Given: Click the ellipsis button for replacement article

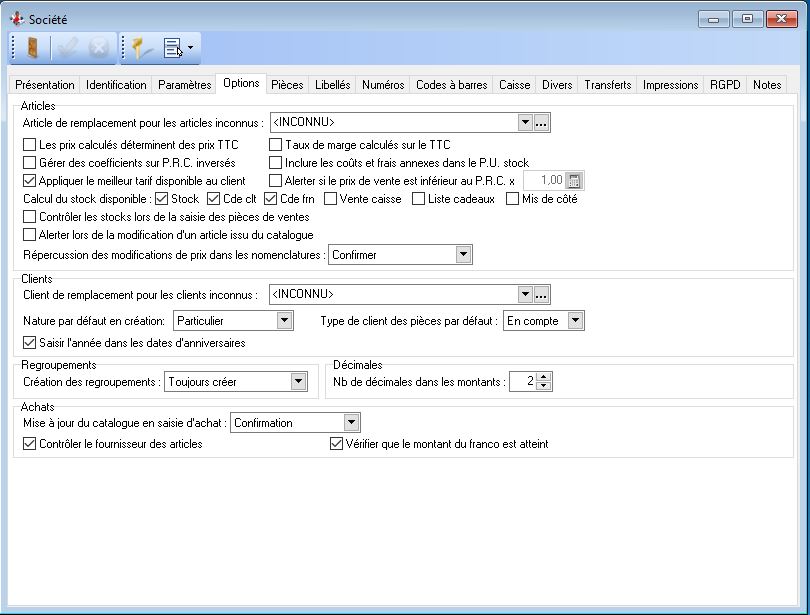Looking at the screenshot, I should pyautogui.click(x=542, y=123).
